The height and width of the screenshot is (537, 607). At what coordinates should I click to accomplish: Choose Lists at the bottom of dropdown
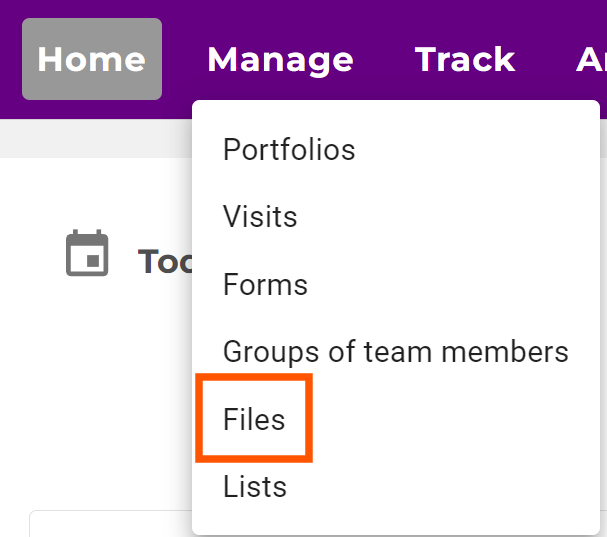pyautogui.click(x=255, y=487)
